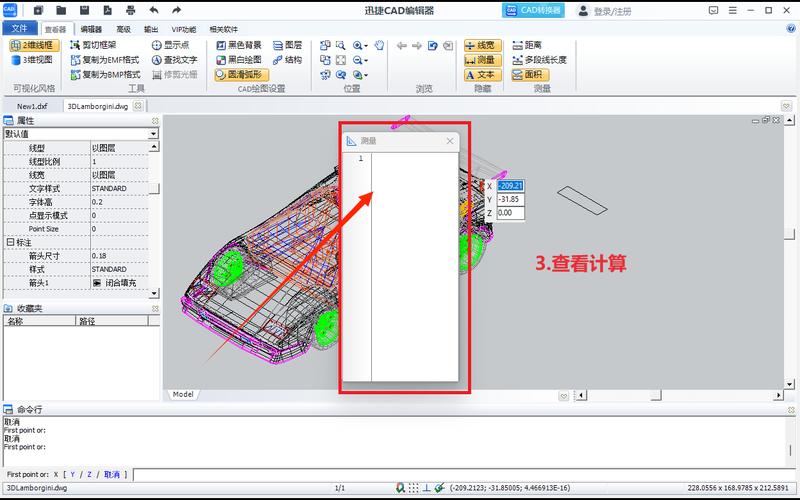Image resolution: width=800 pixels, height=500 pixels.
Task: Open the zoom scale globe dropdown
Action: pyautogui.click(x=366, y=75)
